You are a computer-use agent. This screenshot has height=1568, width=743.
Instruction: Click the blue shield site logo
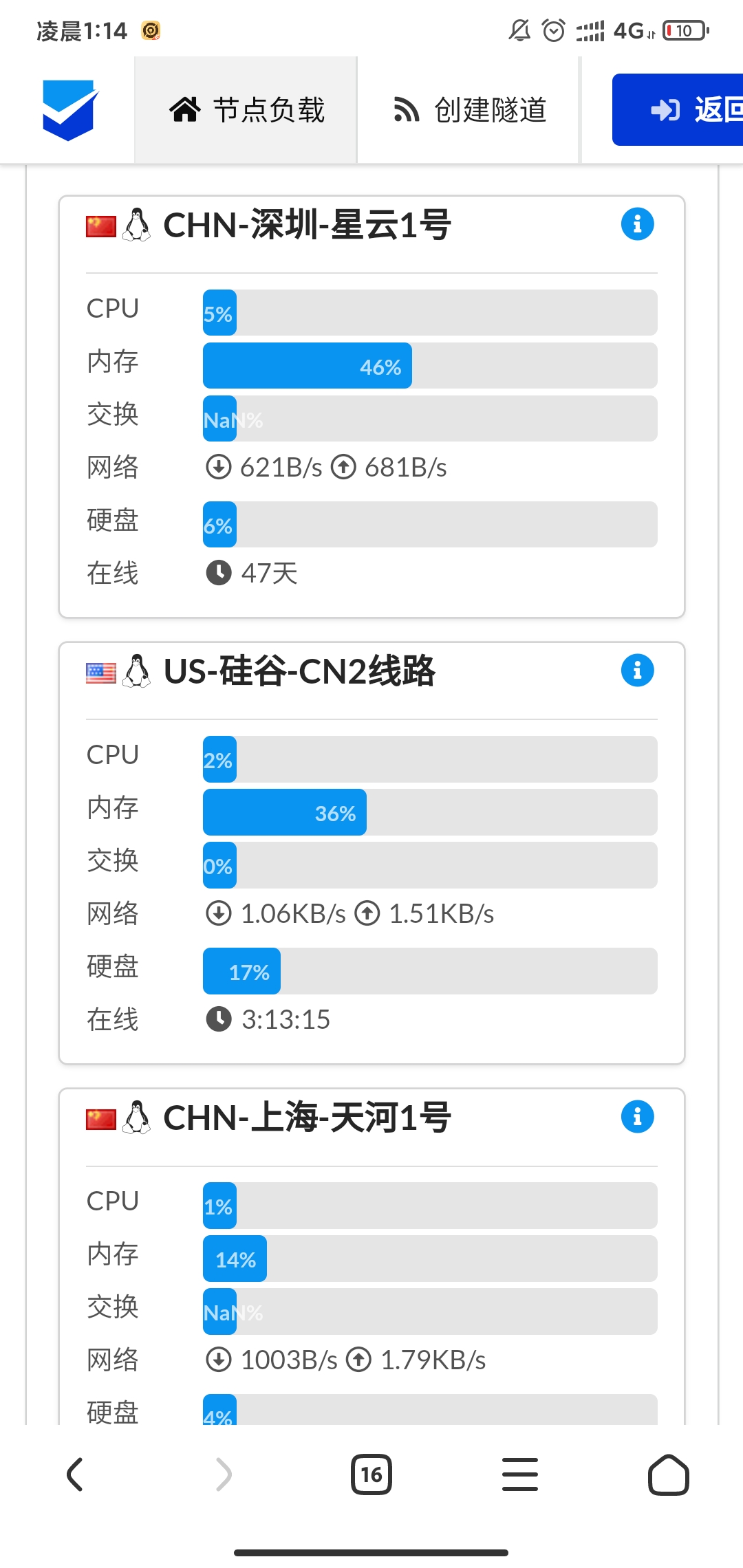click(67, 110)
